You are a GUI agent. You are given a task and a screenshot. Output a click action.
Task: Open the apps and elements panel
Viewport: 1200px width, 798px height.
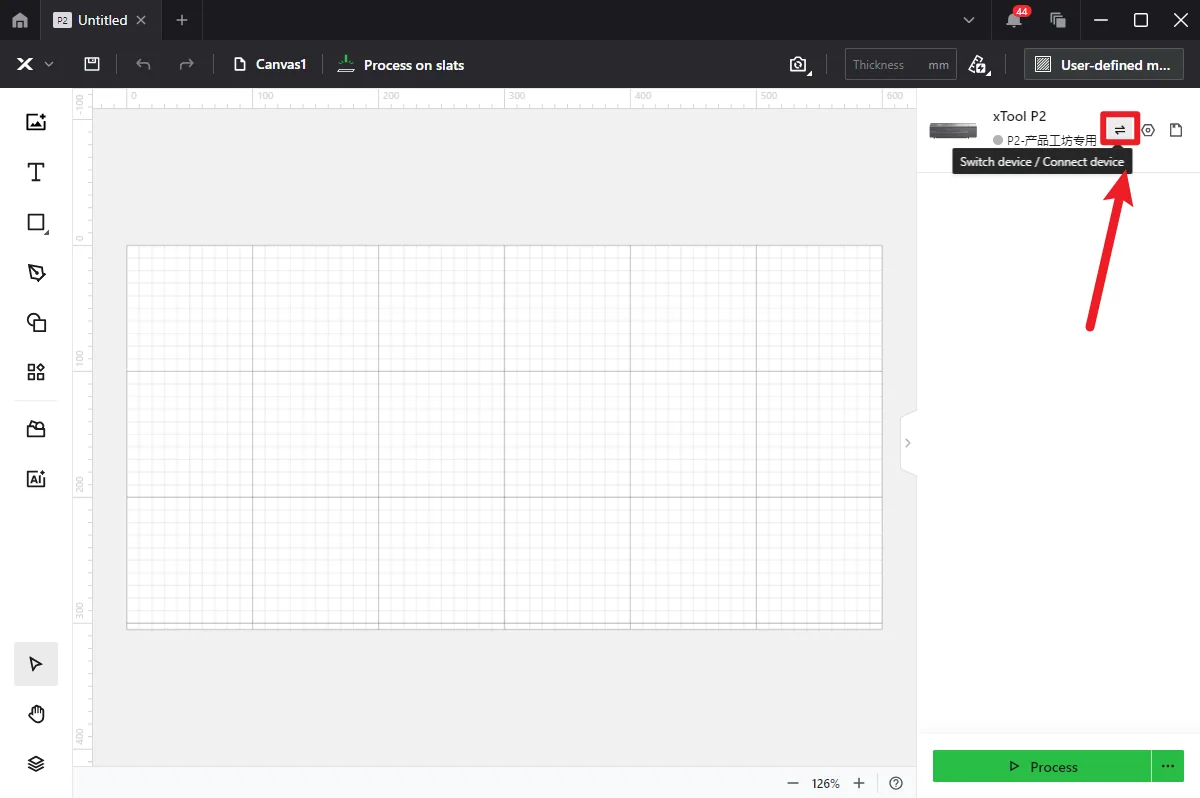[36, 372]
